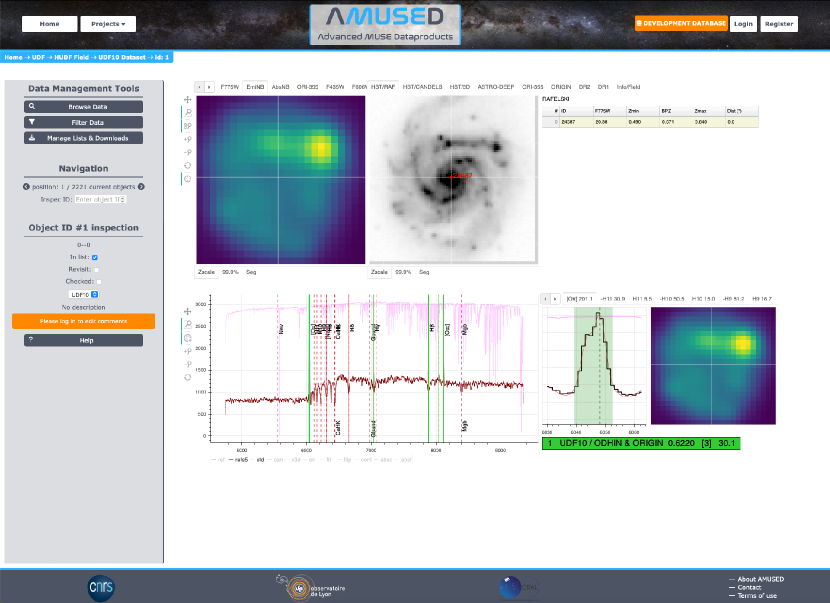The height and width of the screenshot is (603, 830).
Task: Select the pan tool beside the spectrum plot
Action: pyautogui.click(x=187, y=311)
